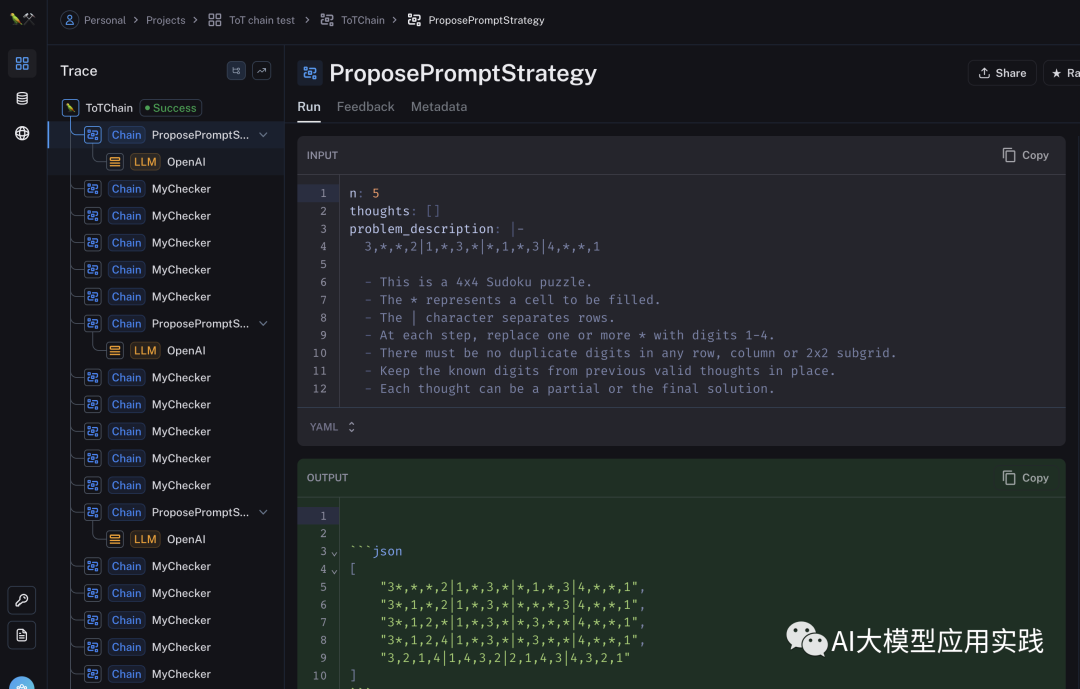The image size is (1080, 689).
Task: Select the third ProposePromptS... chain row
Action: (166, 512)
